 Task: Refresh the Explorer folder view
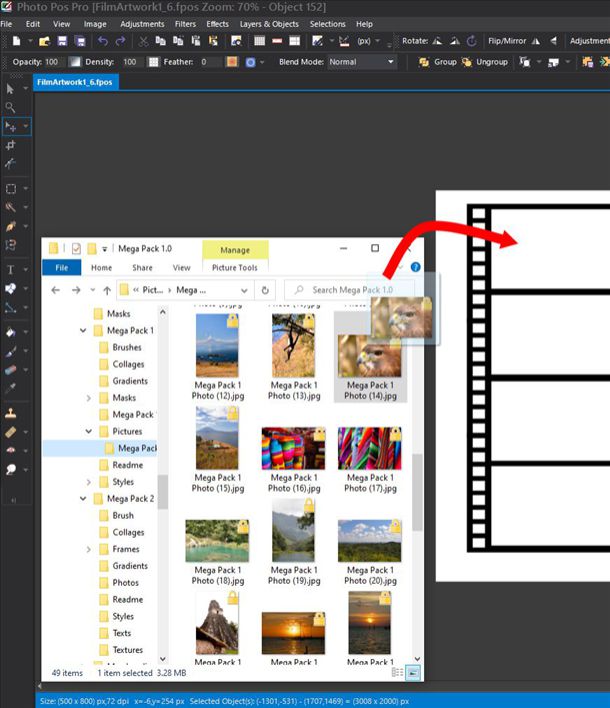click(x=265, y=290)
